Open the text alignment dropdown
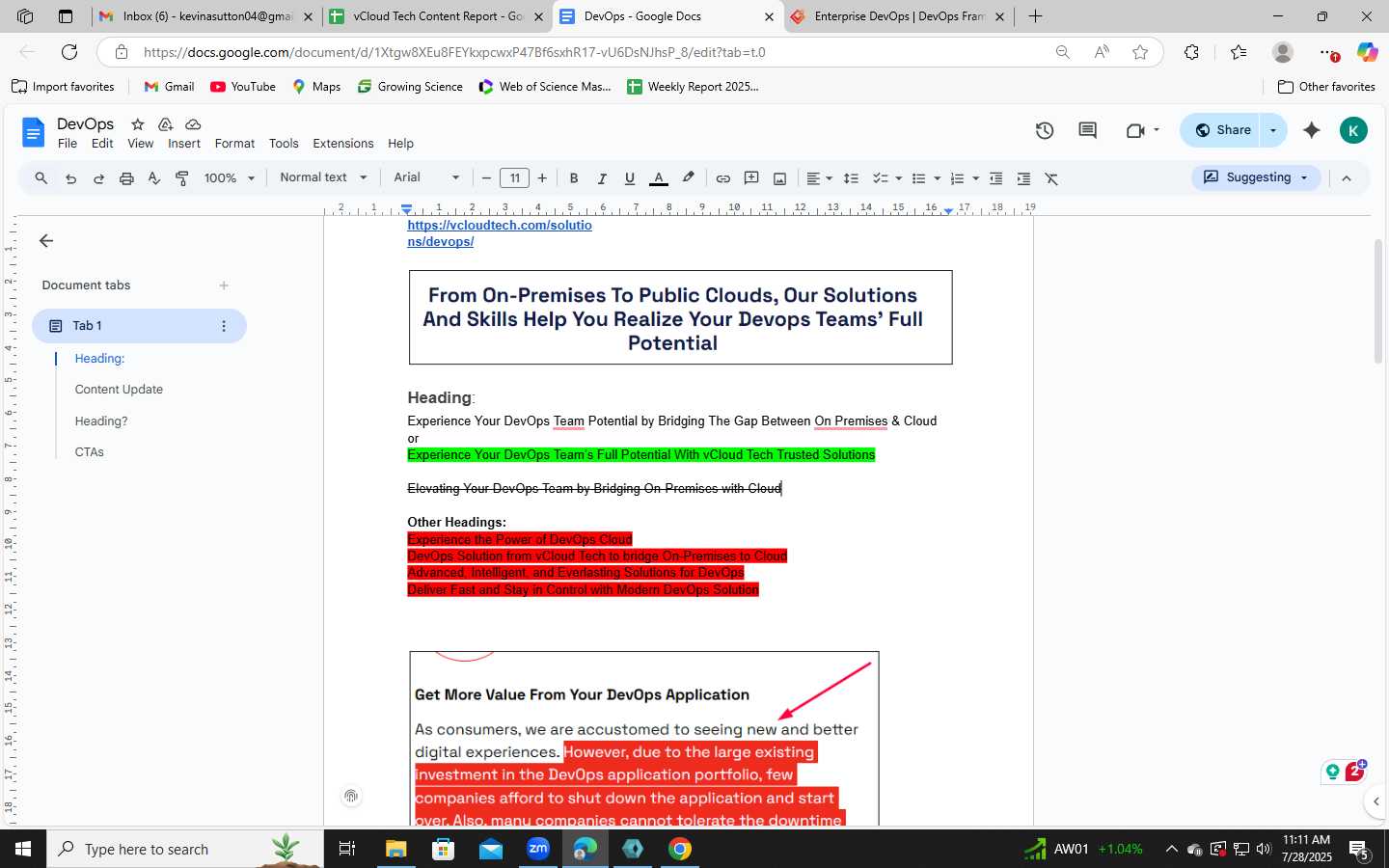This screenshot has height=868, width=1389. pyautogui.click(x=819, y=178)
